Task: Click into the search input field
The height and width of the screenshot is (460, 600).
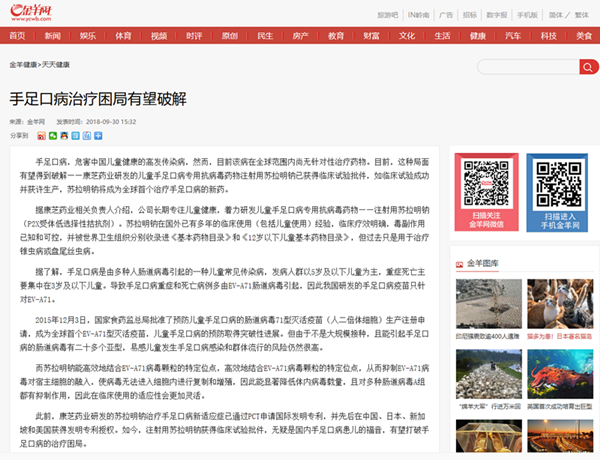Action: [x=521, y=67]
